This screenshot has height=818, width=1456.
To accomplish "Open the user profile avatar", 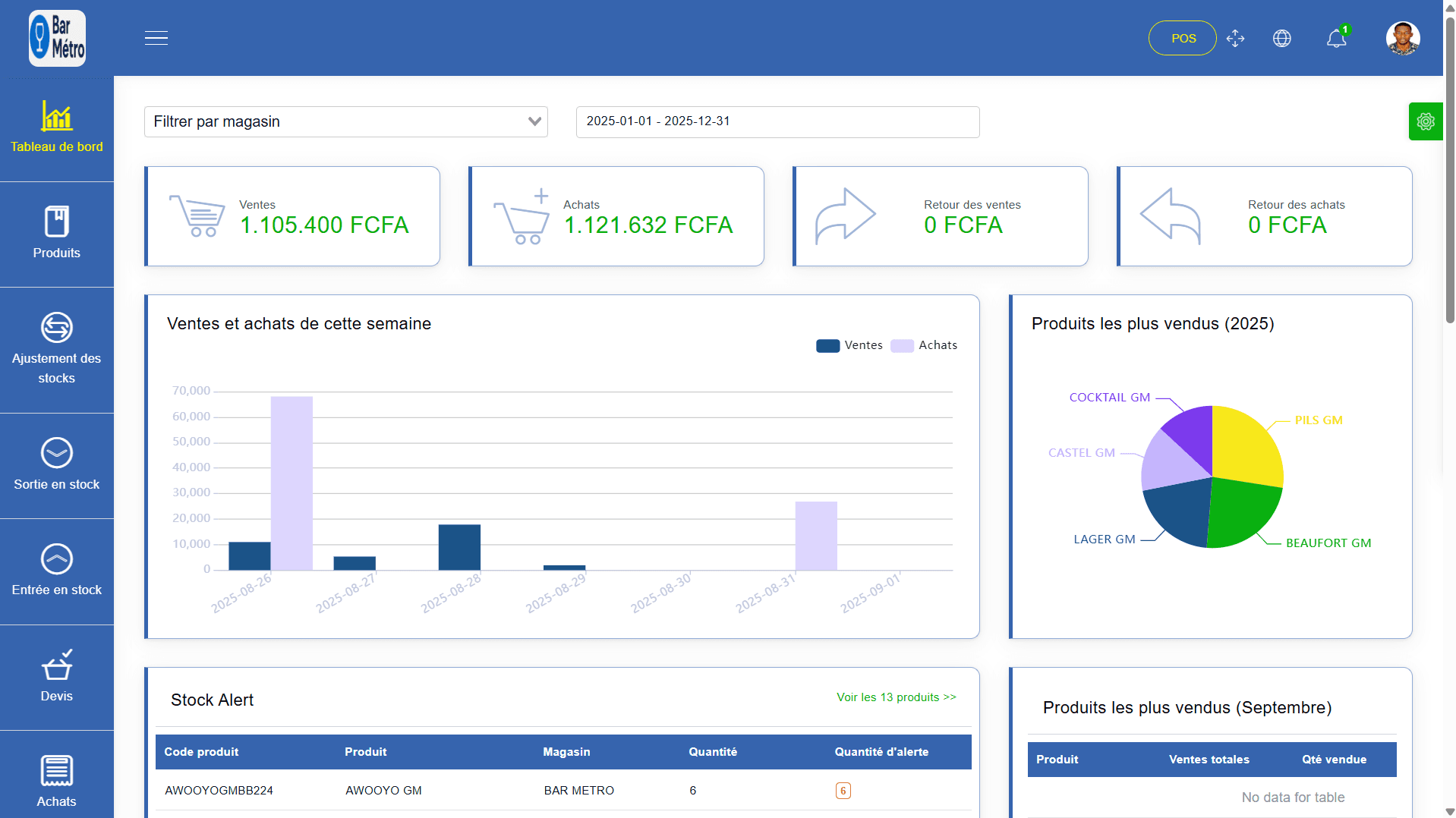I will [1402, 39].
